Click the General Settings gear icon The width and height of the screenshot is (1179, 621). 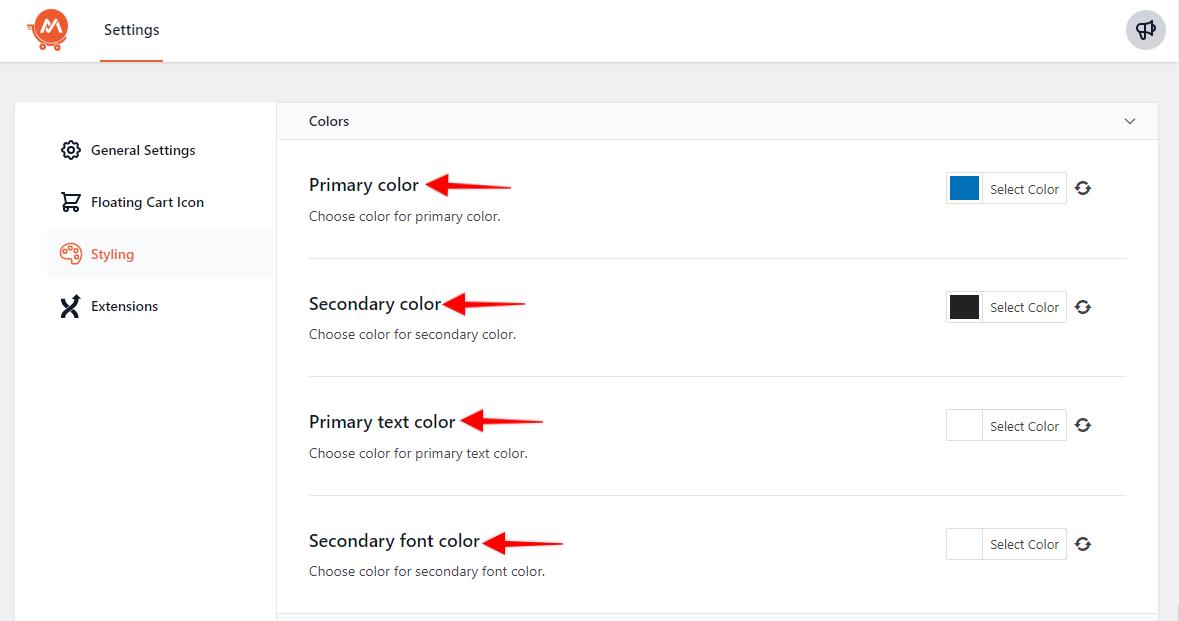tap(70, 150)
